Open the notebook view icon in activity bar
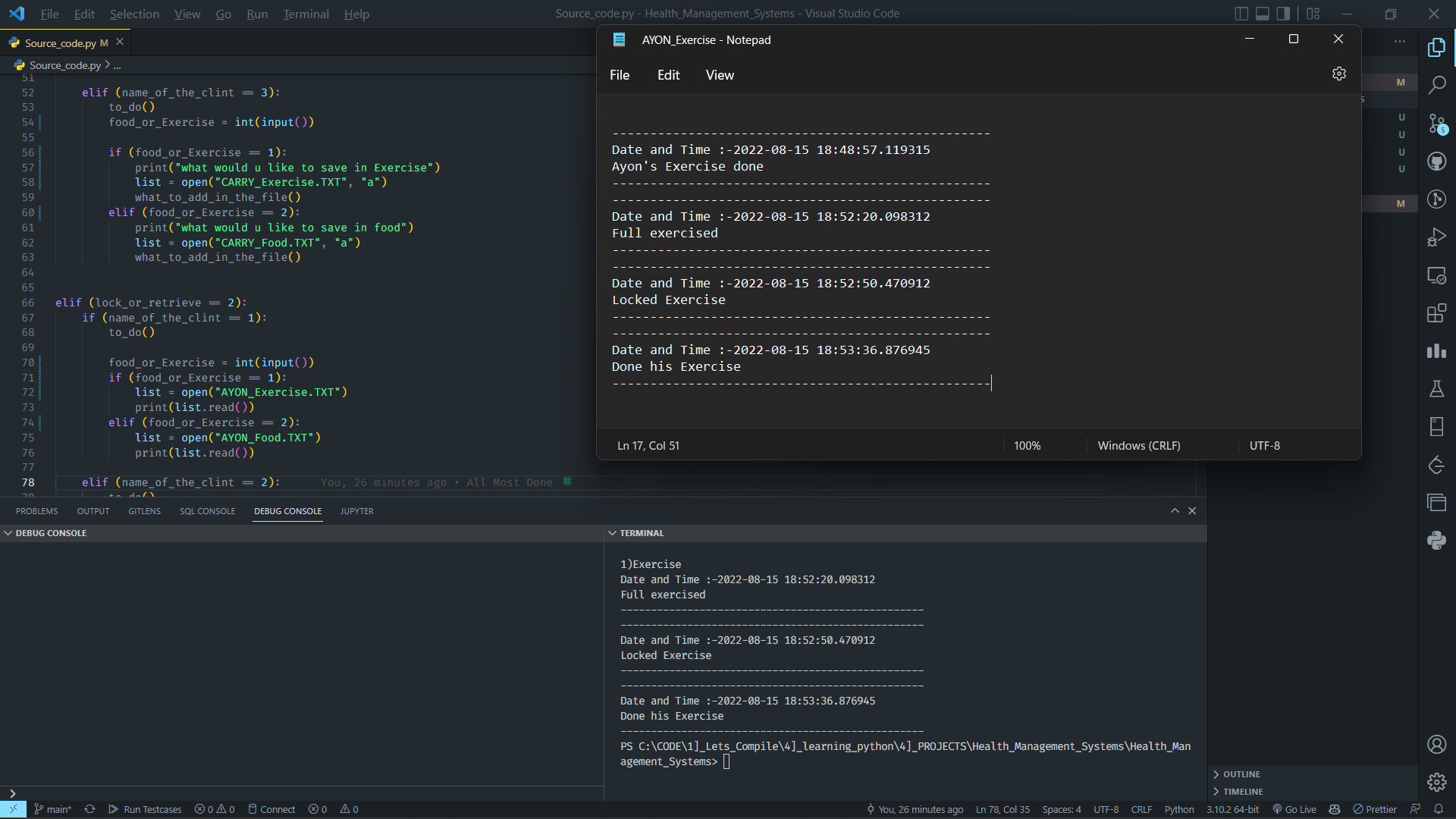Viewport: 1456px width, 819px height. click(x=1436, y=427)
